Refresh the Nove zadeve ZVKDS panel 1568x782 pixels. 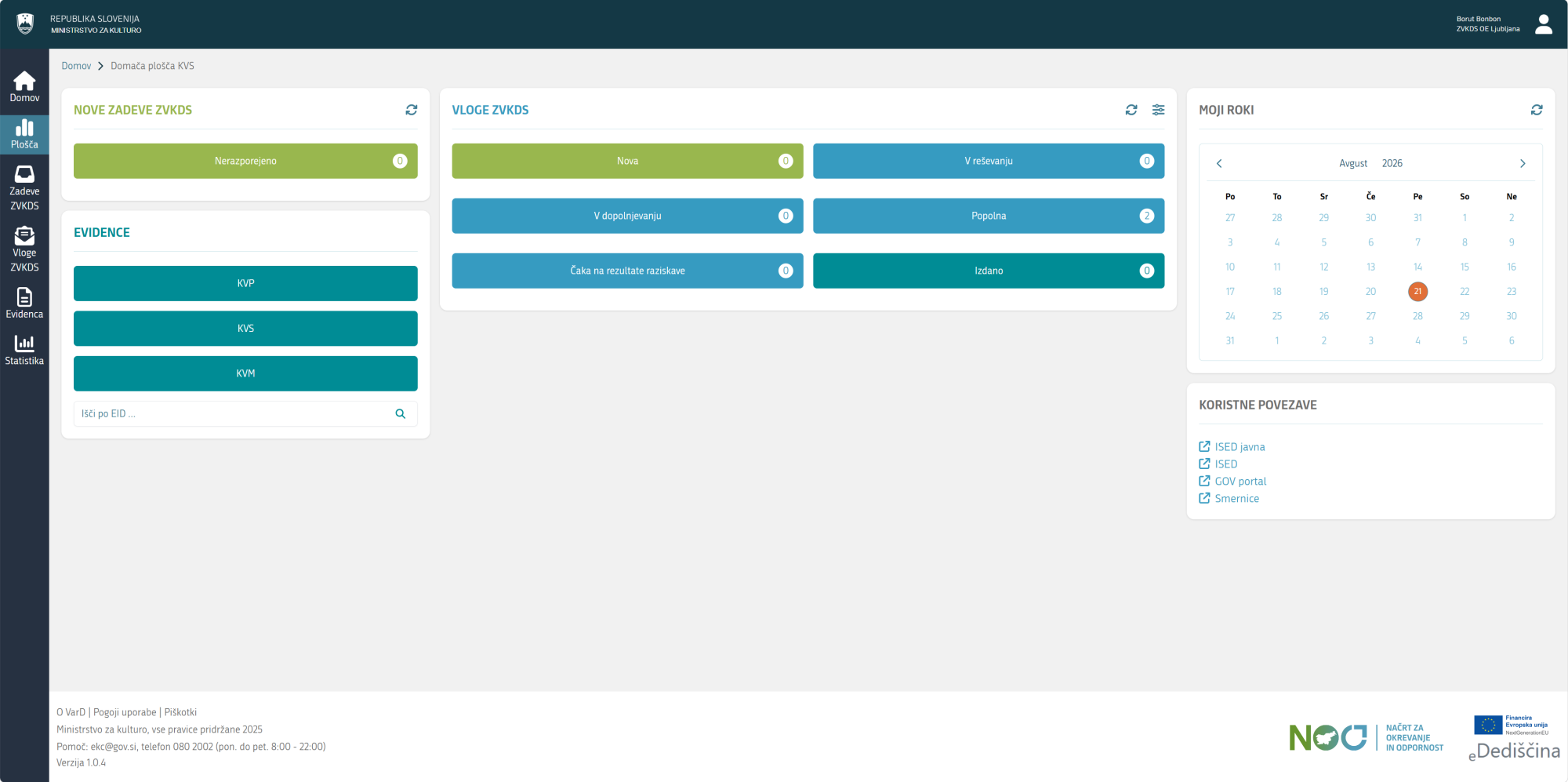tap(412, 110)
